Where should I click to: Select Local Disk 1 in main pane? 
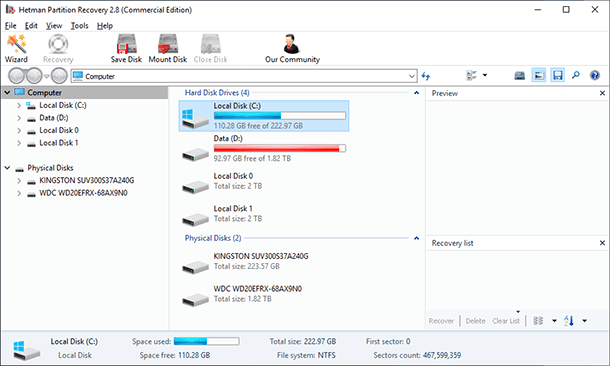264,214
